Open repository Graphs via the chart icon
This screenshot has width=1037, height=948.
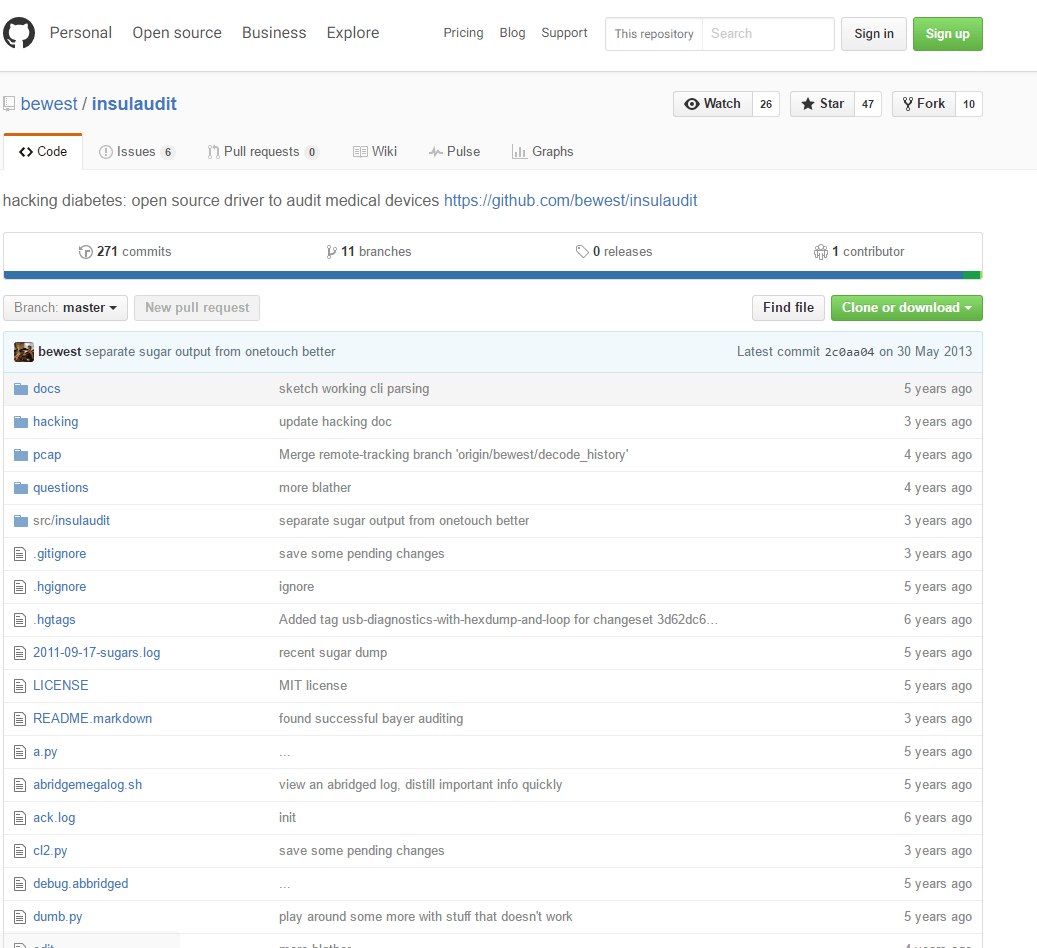point(519,151)
